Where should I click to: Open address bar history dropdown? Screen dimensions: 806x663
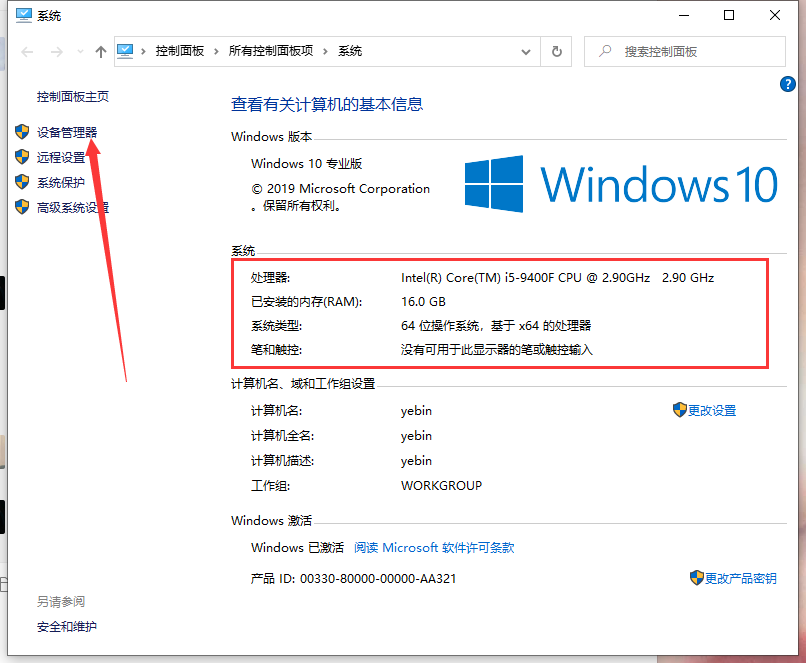coord(526,52)
